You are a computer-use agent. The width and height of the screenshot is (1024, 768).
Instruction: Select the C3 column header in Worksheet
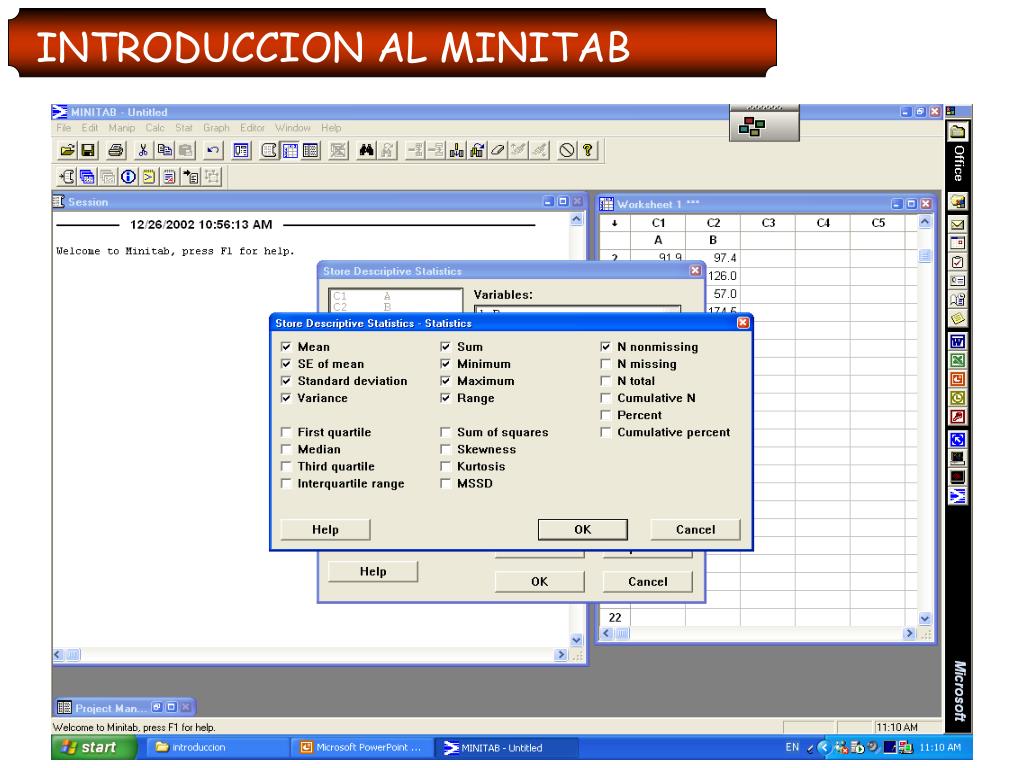(x=768, y=223)
